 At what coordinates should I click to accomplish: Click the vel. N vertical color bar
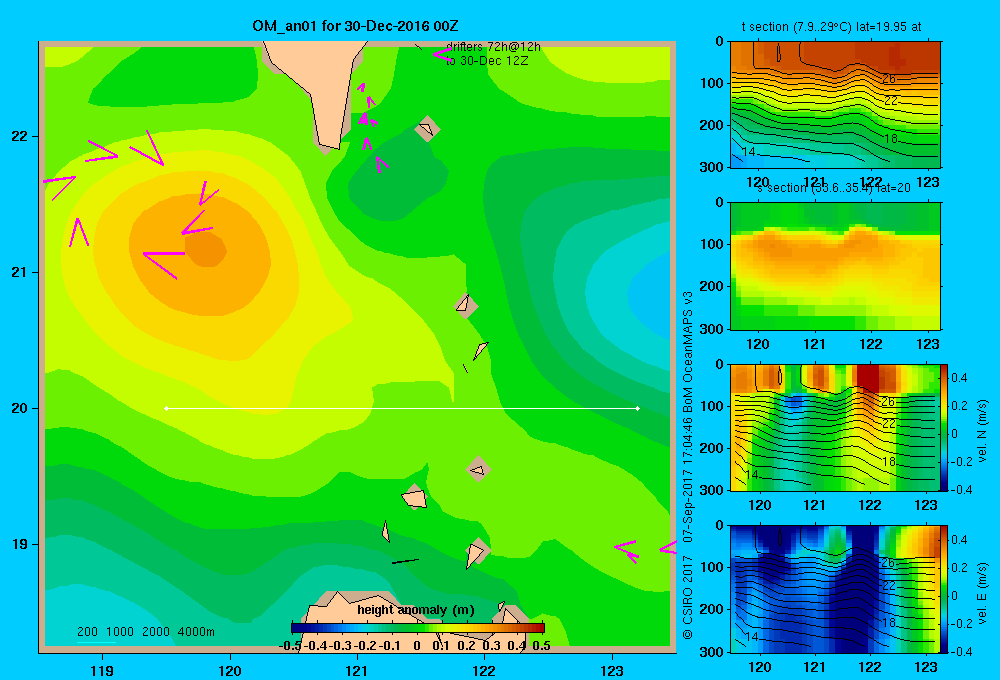click(x=945, y=427)
